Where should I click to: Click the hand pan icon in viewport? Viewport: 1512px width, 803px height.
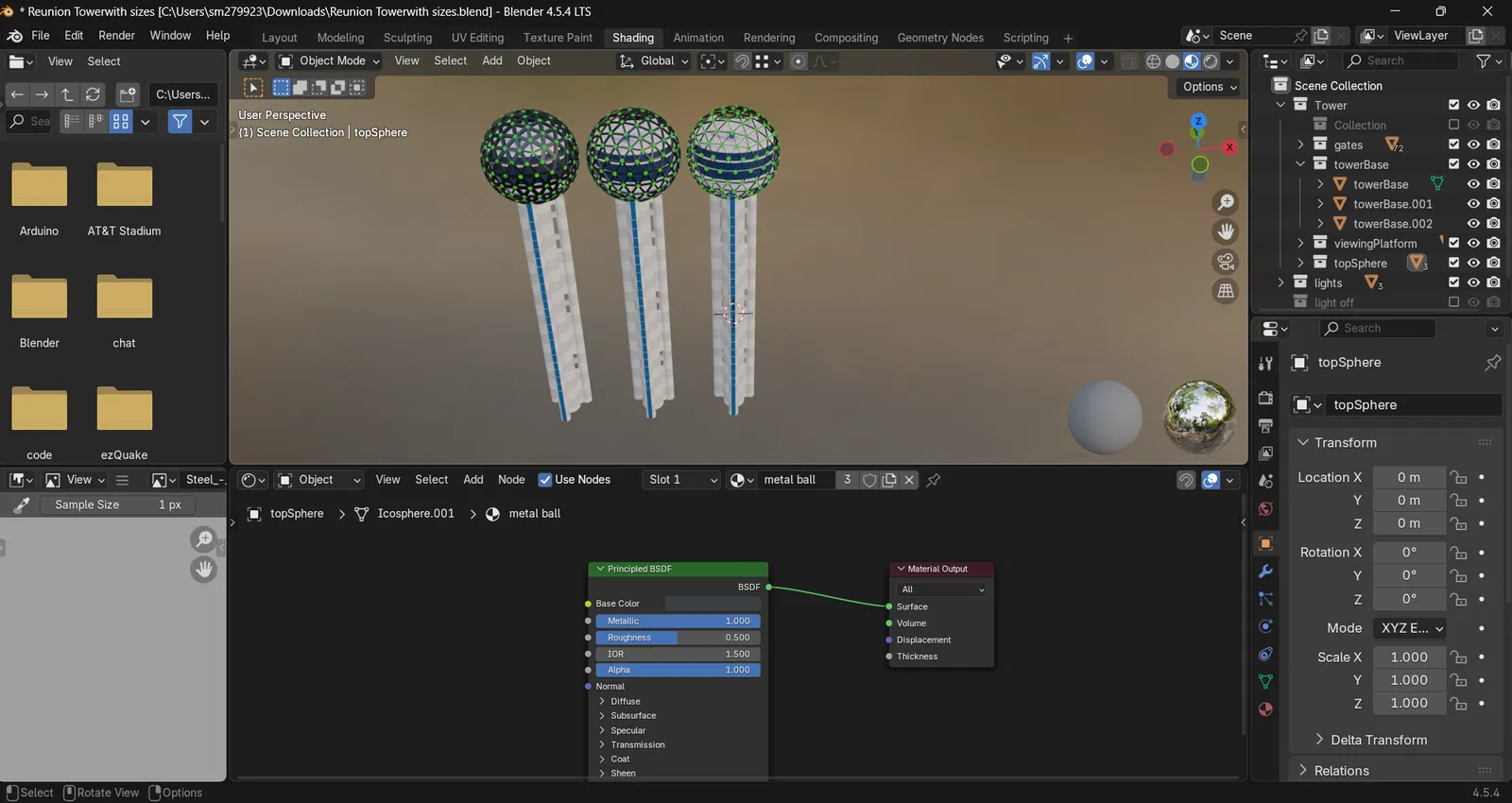(1226, 231)
